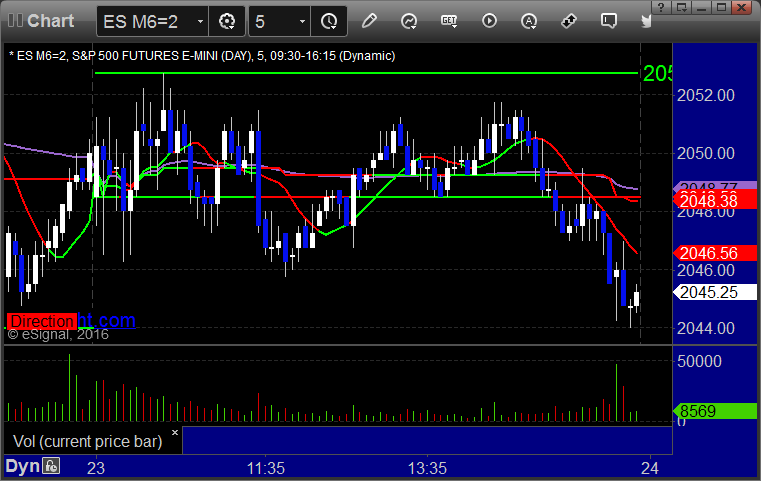
Task: Click the green 8569 volume marker
Action: 715,411
